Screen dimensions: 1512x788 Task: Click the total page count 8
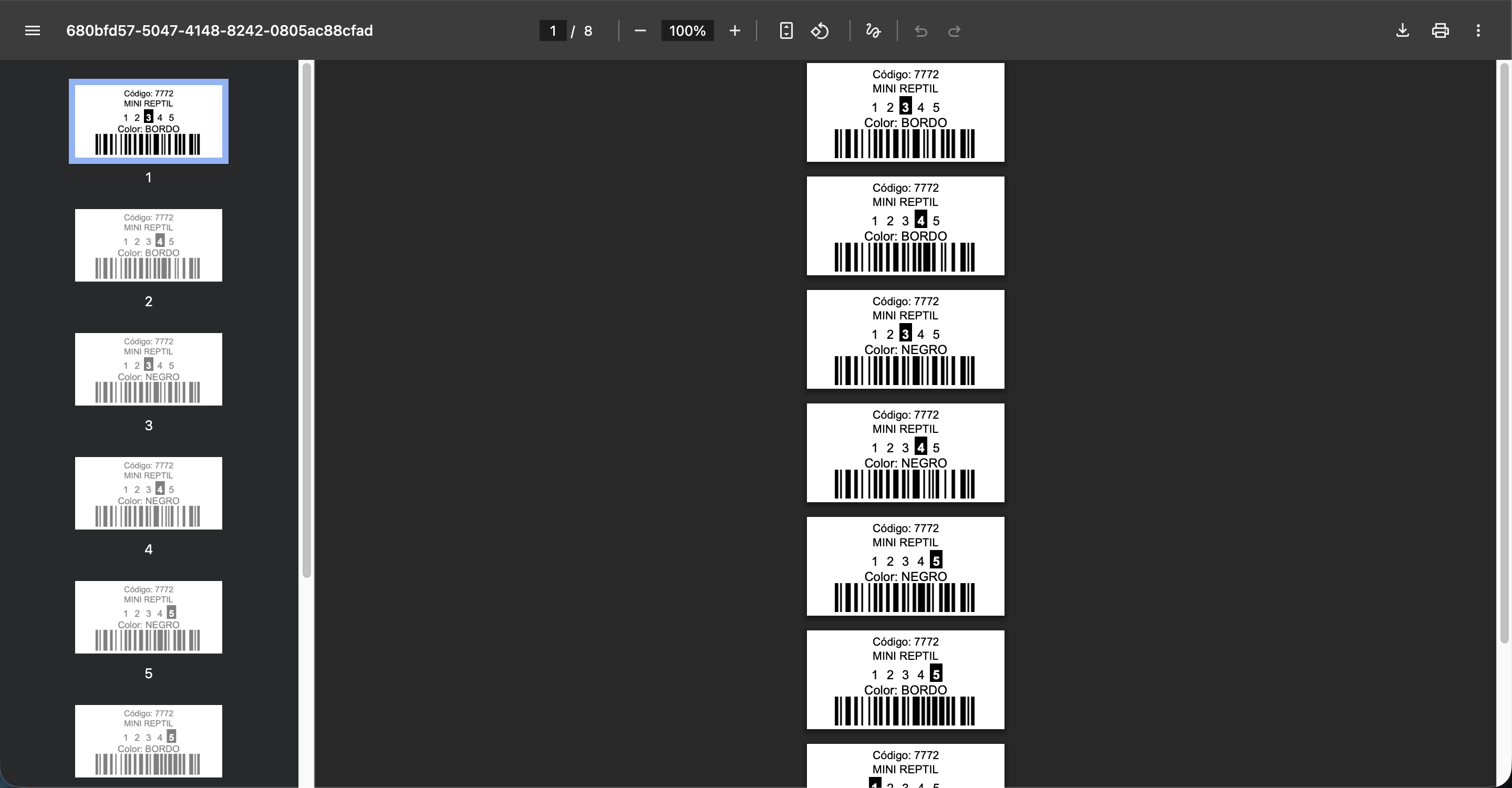pyautogui.click(x=588, y=31)
